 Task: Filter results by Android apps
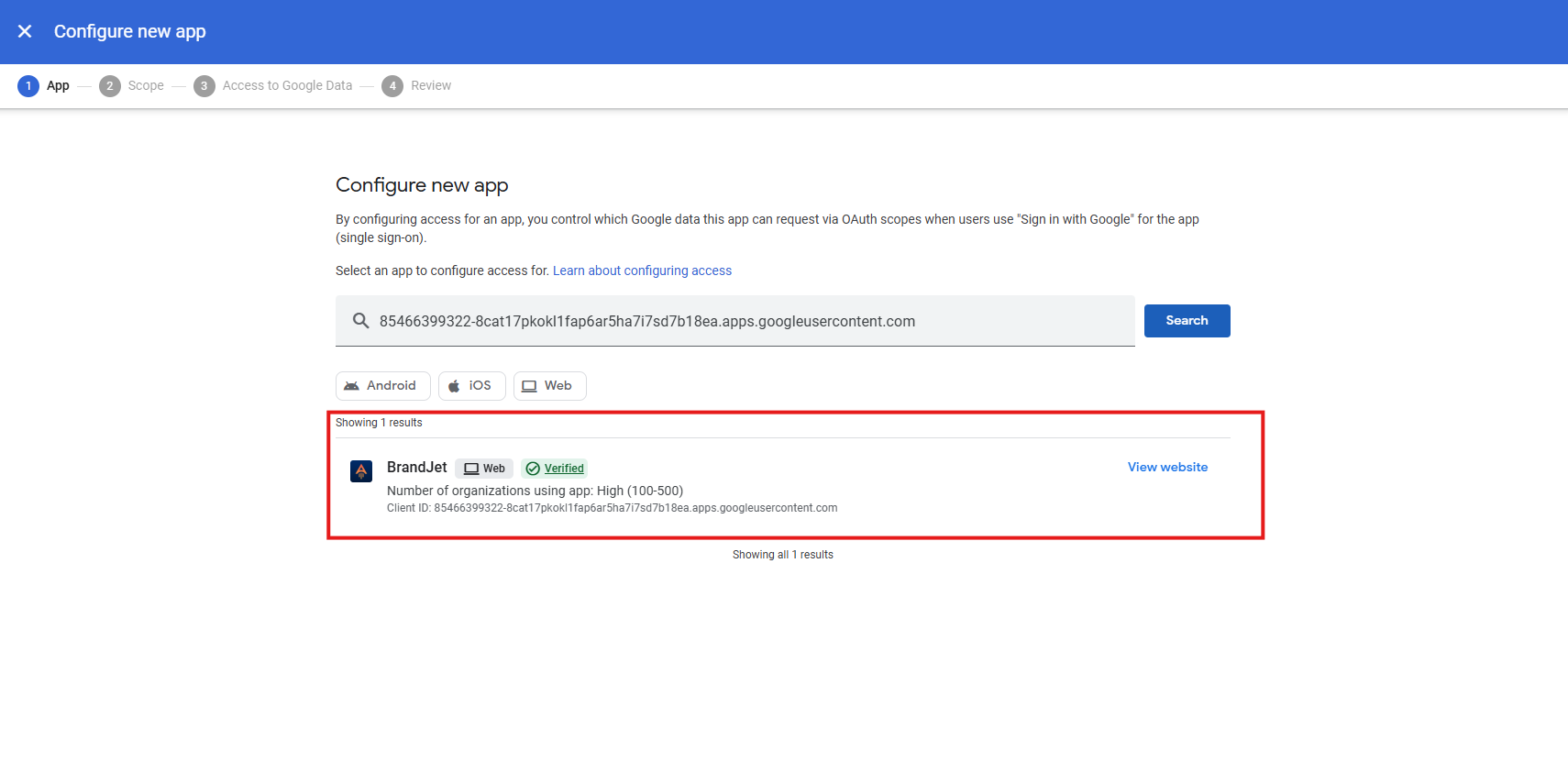pos(382,386)
